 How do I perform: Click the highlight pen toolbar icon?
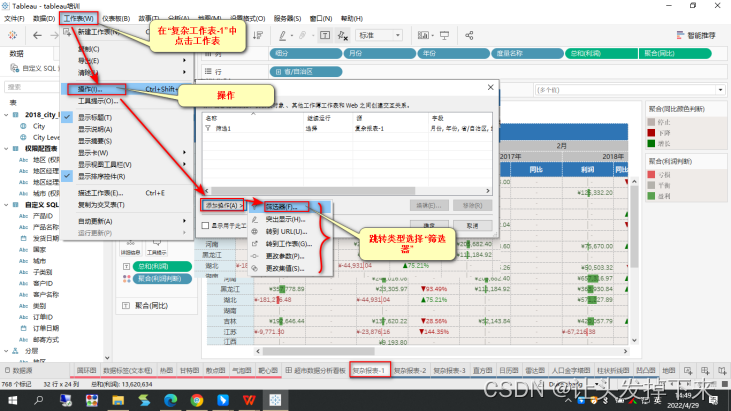[x=283, y=35]
